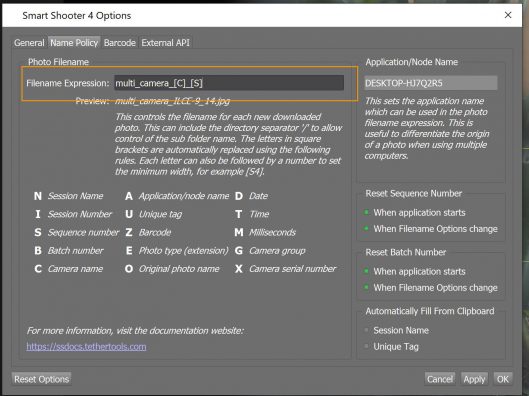Click the N Session Name code letter
This screenshot has width=529, height=396.
tap(38, 196)
